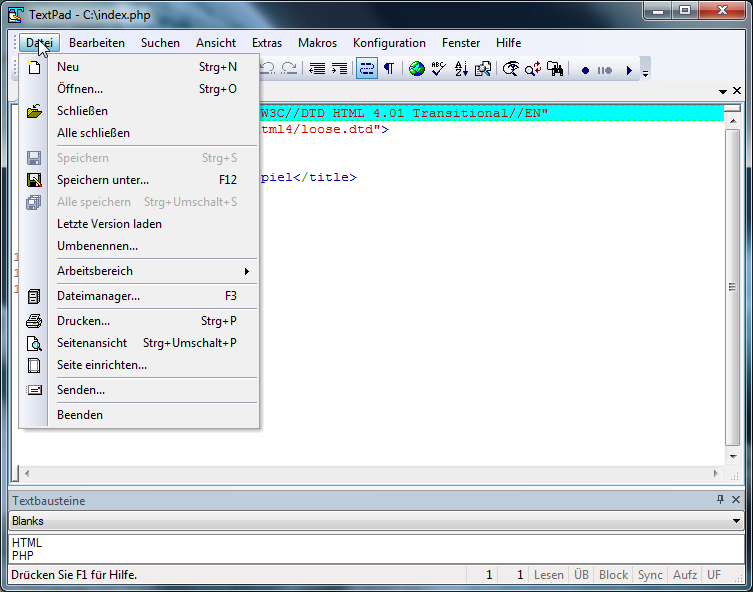Click the print preview magnifier icon
The height and width of the screenshot is (592, 753).
click(x=34, y=343)
